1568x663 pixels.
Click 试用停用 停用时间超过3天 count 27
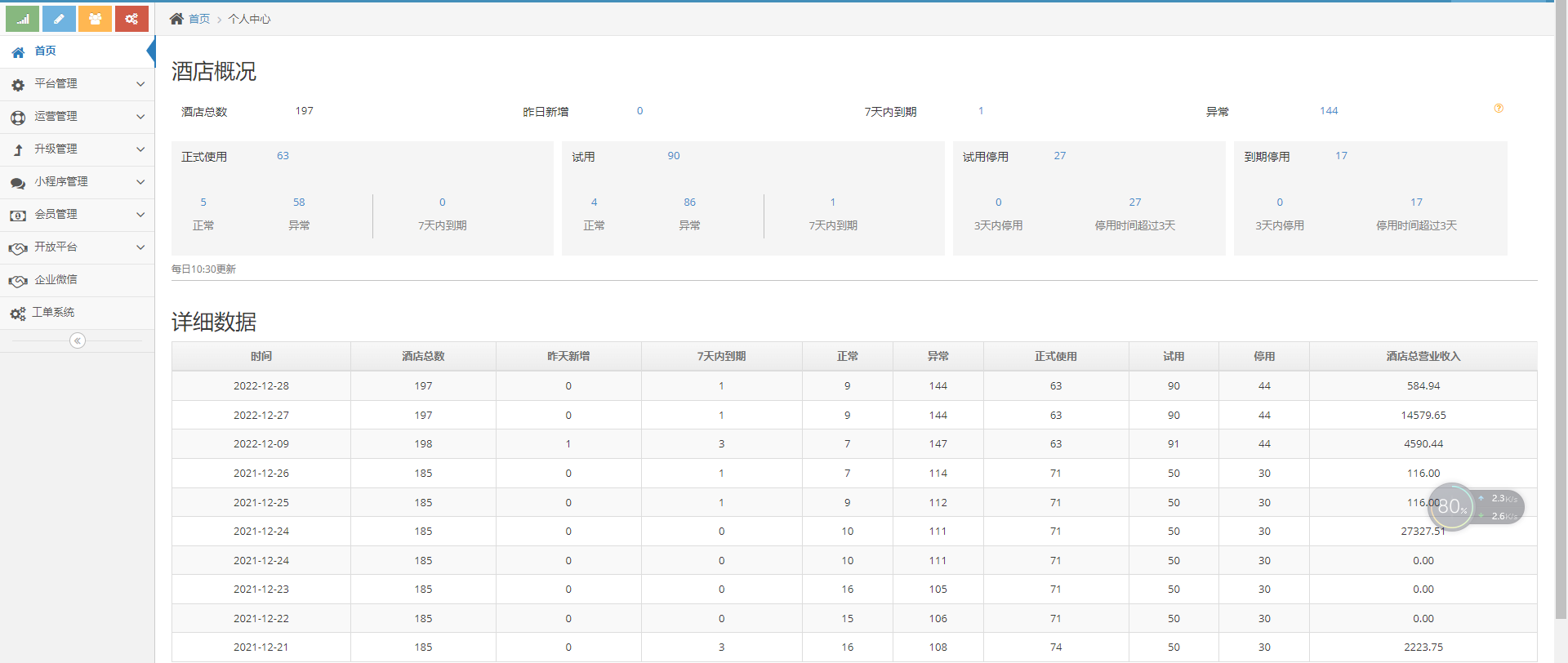(1135, 202)
